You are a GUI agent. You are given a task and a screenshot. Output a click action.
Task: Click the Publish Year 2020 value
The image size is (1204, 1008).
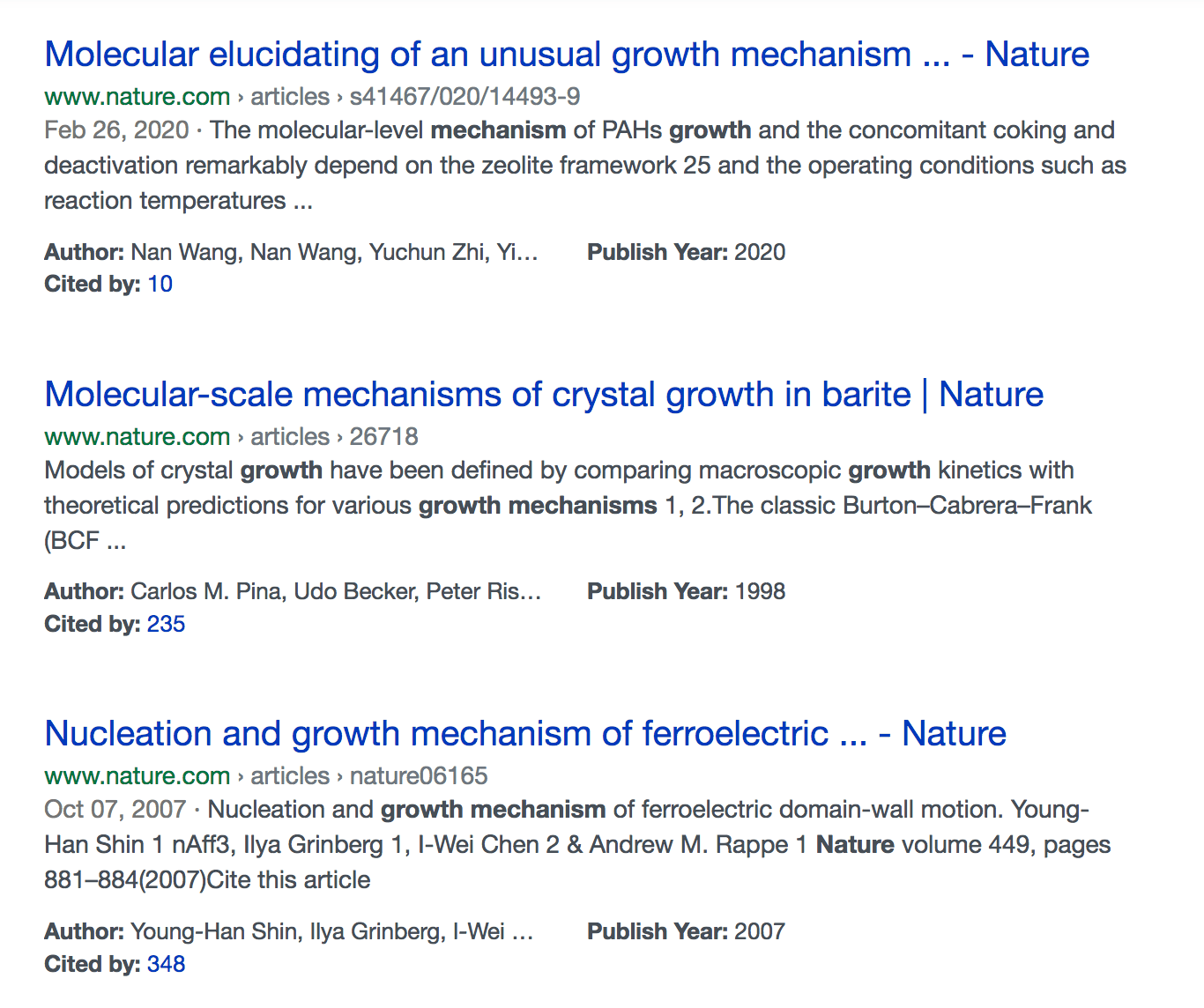pyautogui.click(x=759, y=253)
